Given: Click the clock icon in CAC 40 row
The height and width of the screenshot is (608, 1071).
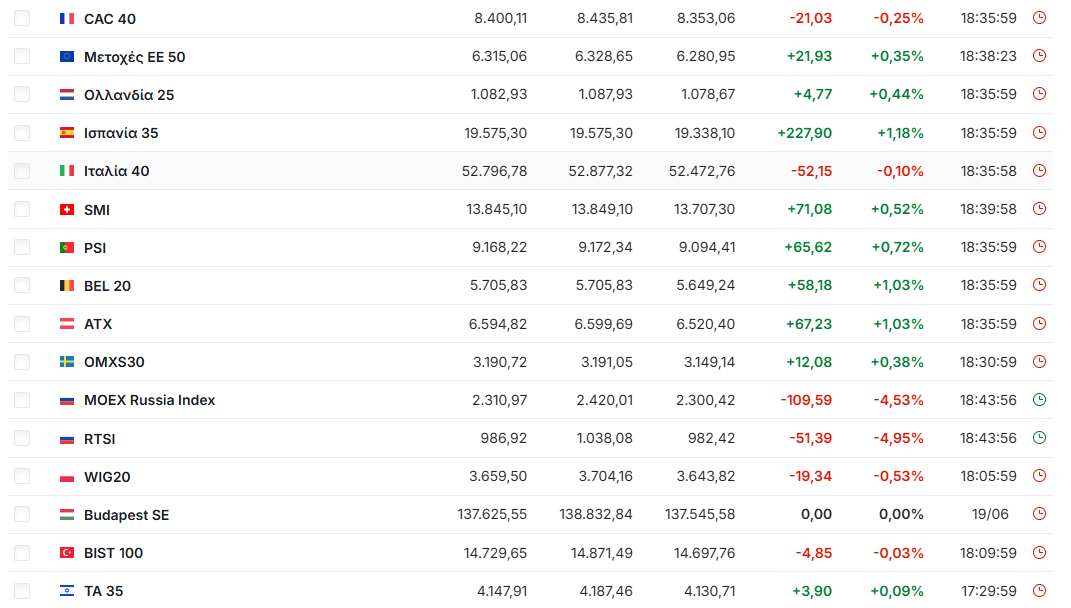Looking at the screenshot, I should point(1040,18).
